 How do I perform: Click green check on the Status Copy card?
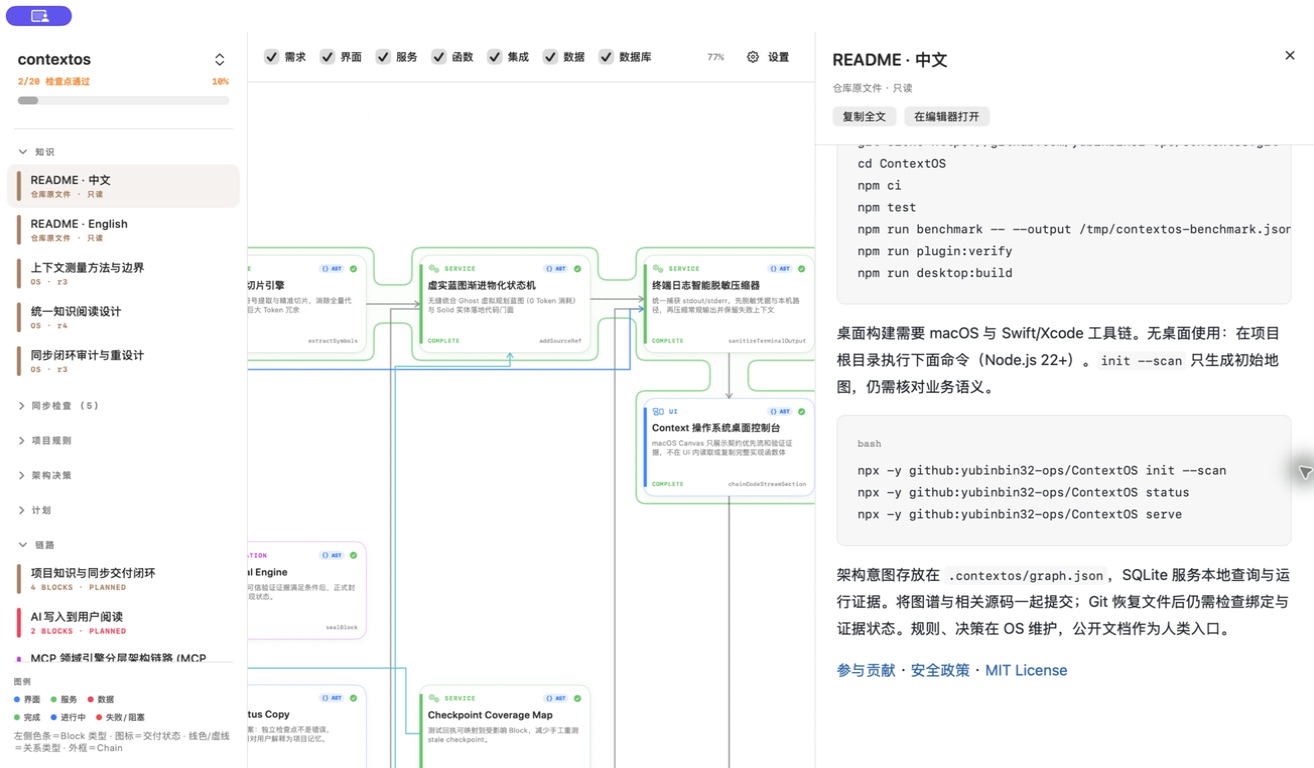click(354, 698)
